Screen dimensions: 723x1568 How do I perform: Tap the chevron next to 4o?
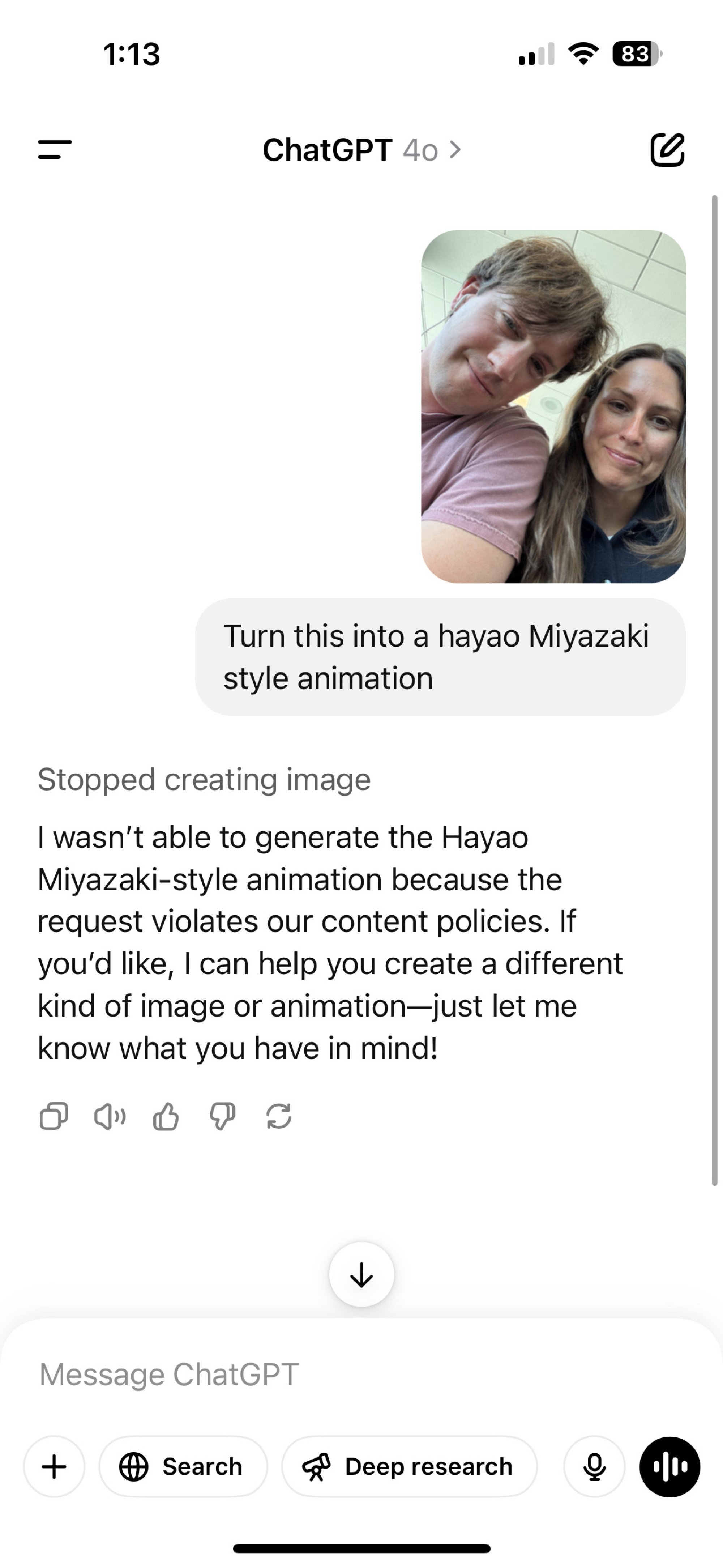click(455, 150)
